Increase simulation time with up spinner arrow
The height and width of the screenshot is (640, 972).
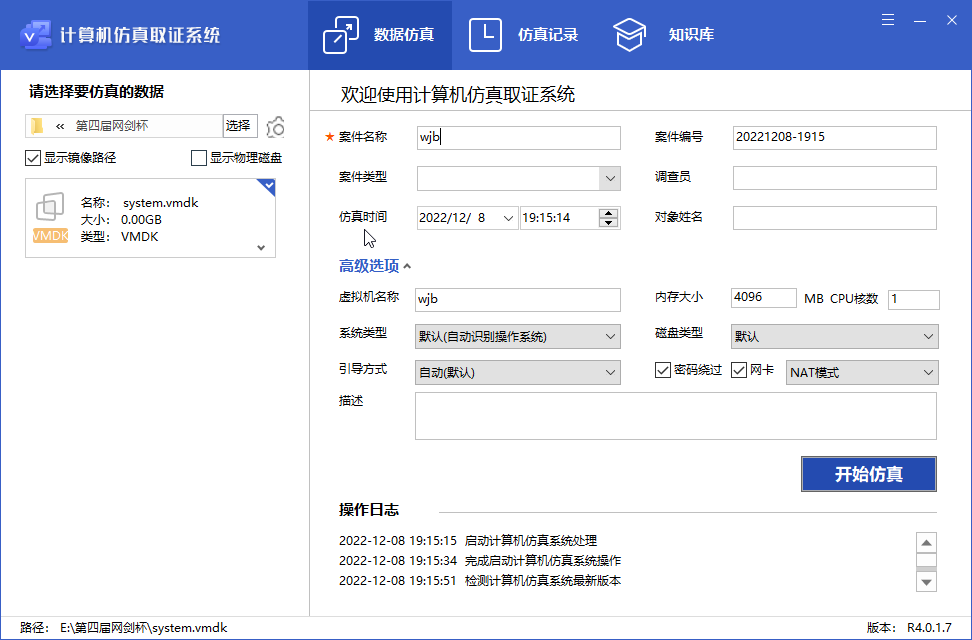coord(609,213)
